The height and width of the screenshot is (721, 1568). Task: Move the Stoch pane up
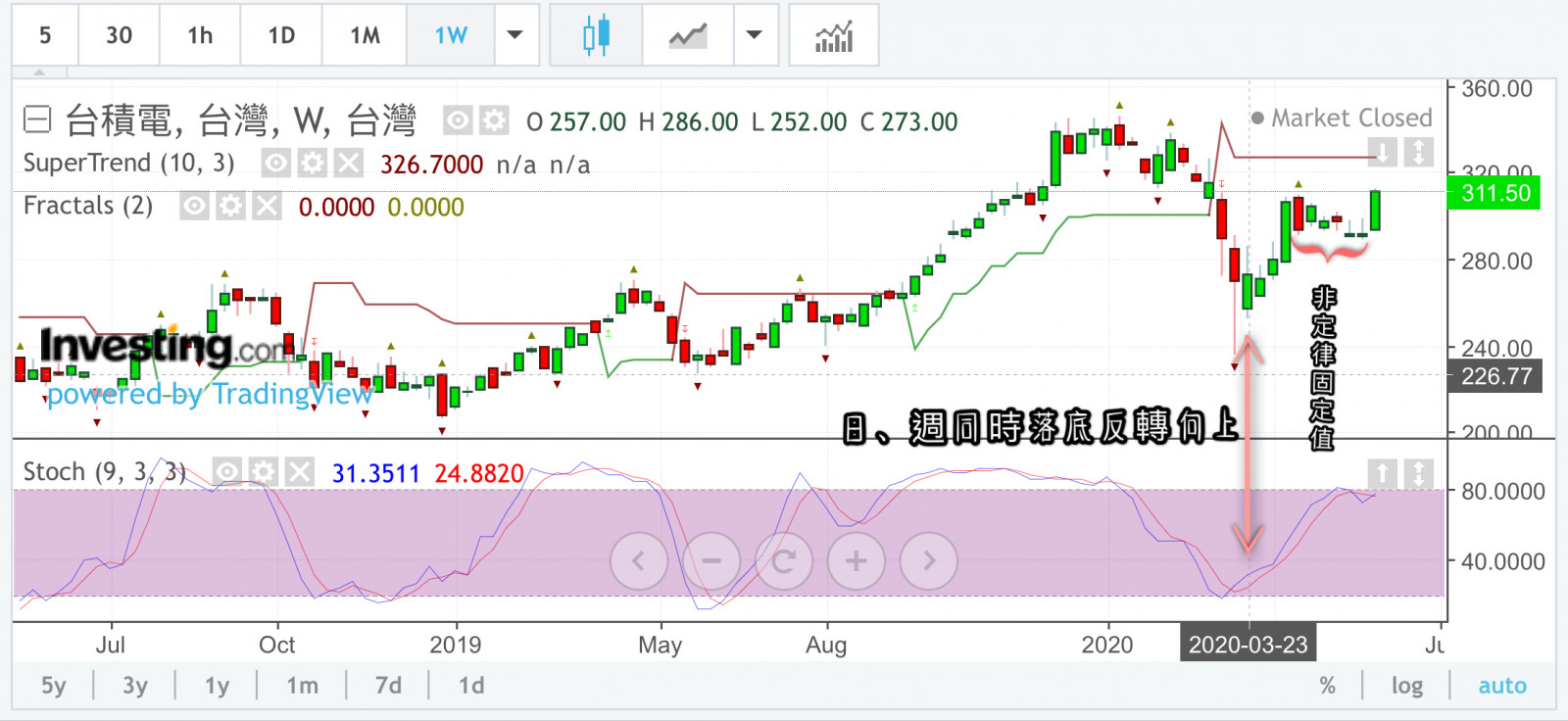coord(1383,473)
